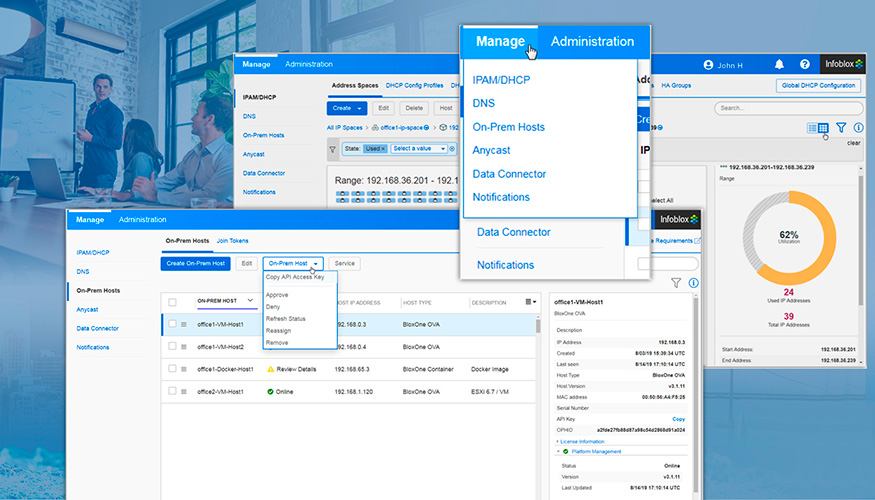Viewport: 875px width, 500px height.
Task: Click the Delete button in IPAM/DHCP window
Action: tap(414, 108)
